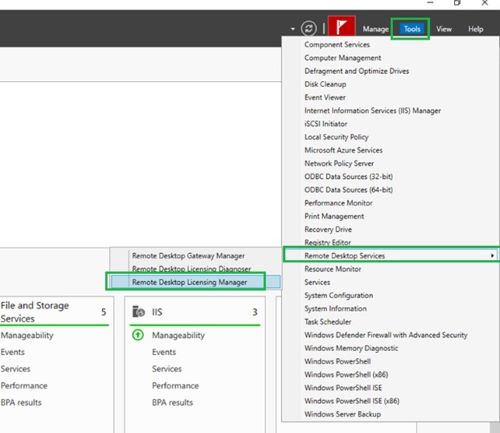Select Windows Server Backup
The width and height of the screenshot is (500, 433).
coord(343,414)
